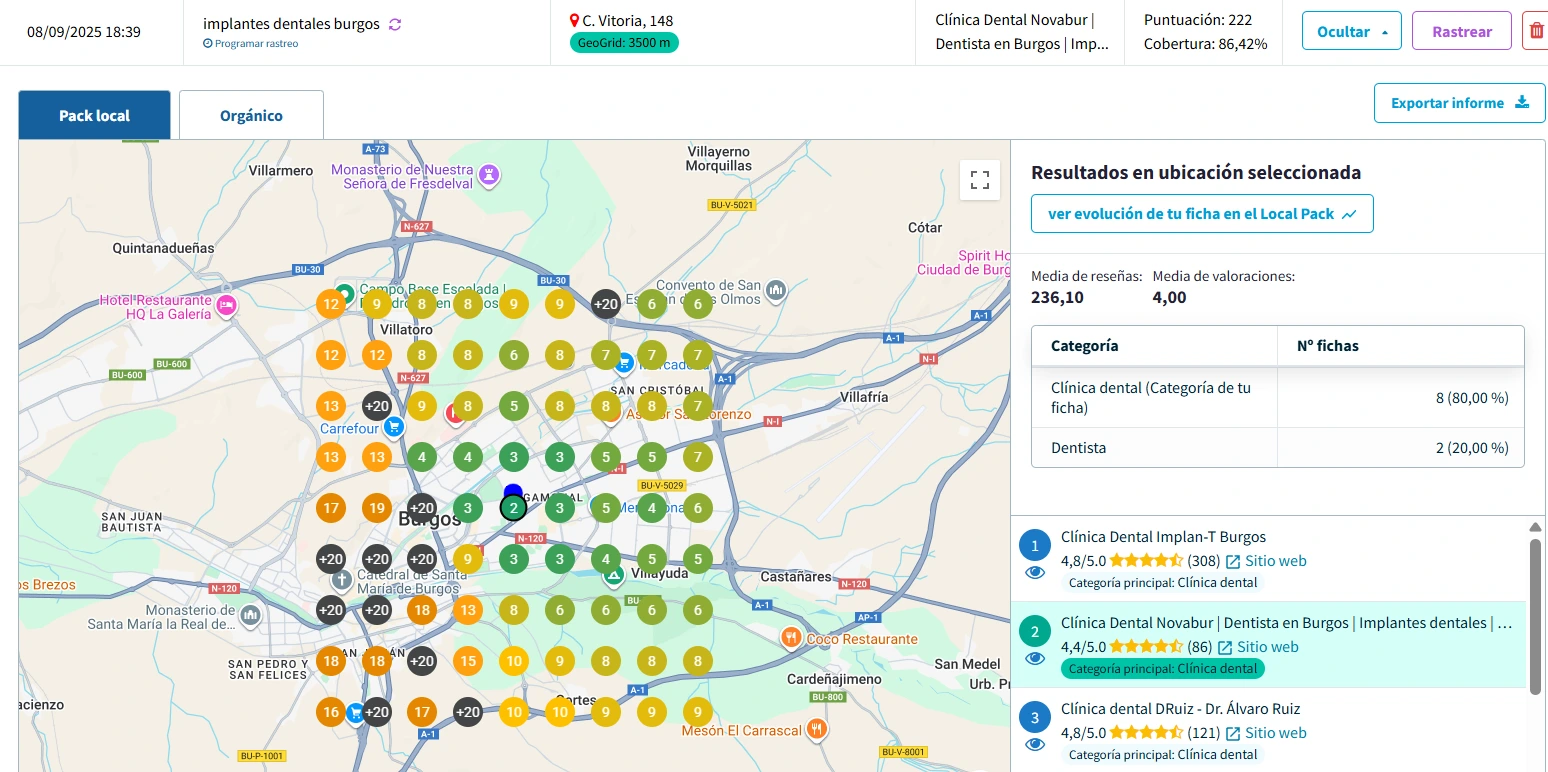This screenshot has width=1548, height=772.
Task: Click the 2 (20,00 %) table cell
Action: pyautogui.click(x=1401, y=448)
